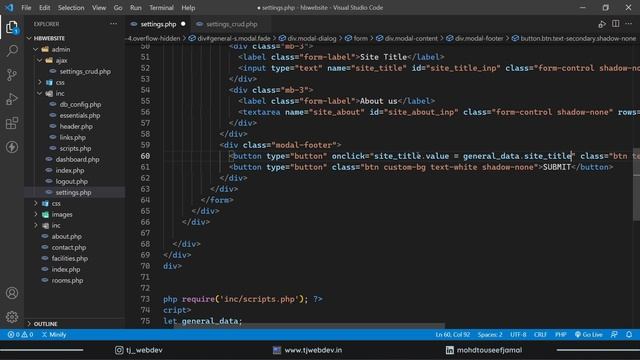Collapse the HBWEBSITE root folder
Screen dimensions: 640x360
(x=29, y=38)
